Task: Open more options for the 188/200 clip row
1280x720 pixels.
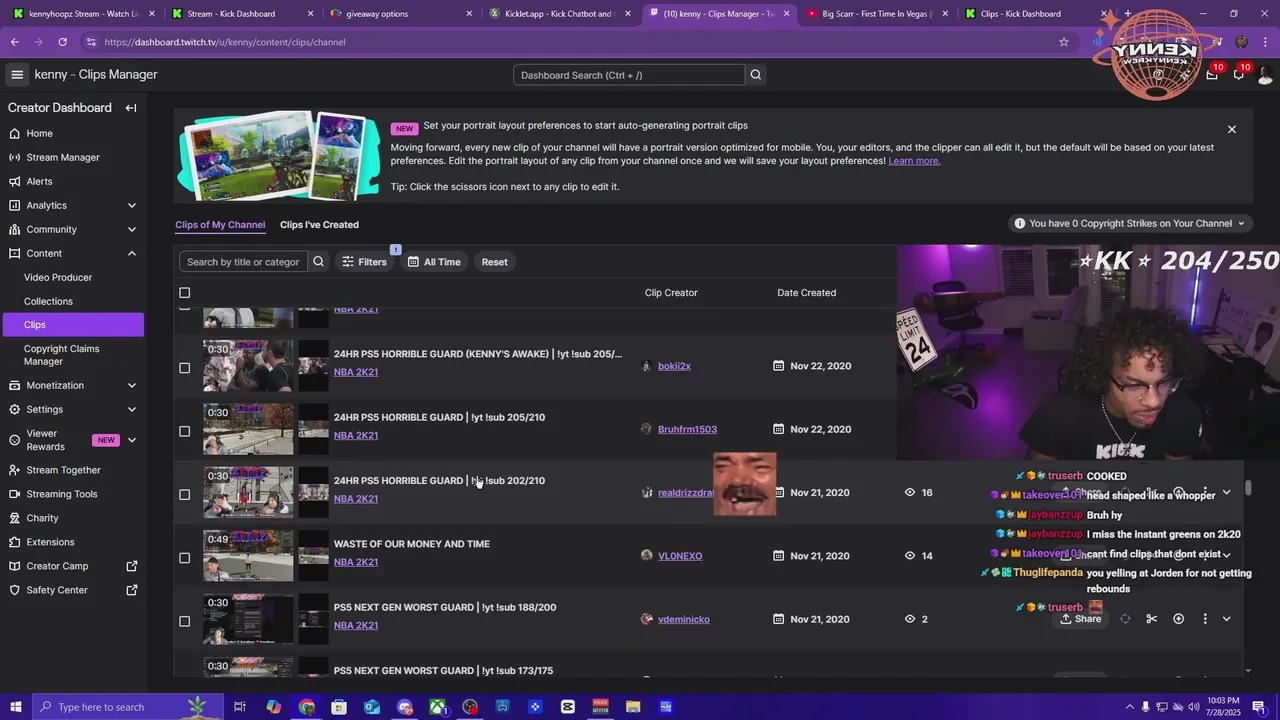Action: tap(1205, 619)
